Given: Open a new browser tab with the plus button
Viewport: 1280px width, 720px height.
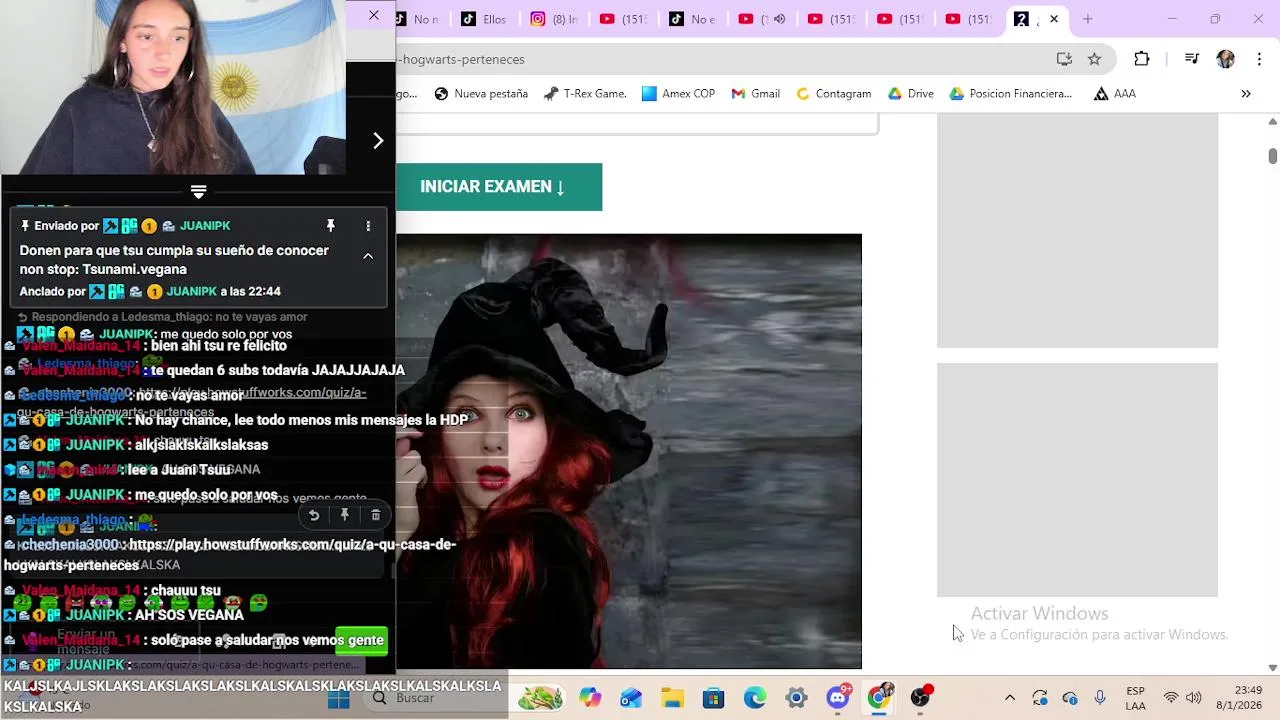Looking at the screenshot, I should (1088, 19).
